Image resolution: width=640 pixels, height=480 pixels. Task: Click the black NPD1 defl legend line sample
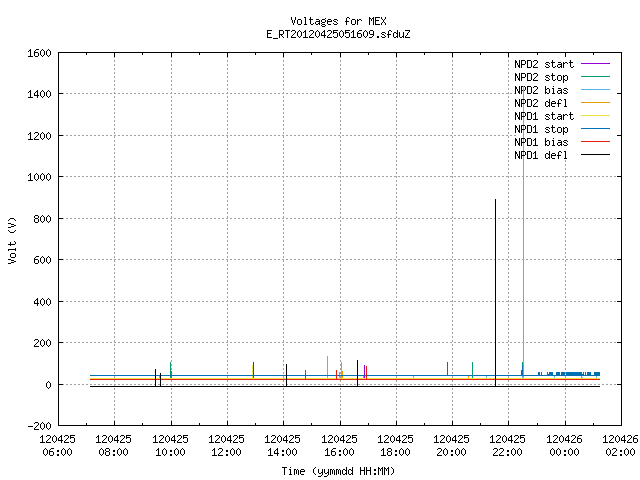tap(595, 155)
